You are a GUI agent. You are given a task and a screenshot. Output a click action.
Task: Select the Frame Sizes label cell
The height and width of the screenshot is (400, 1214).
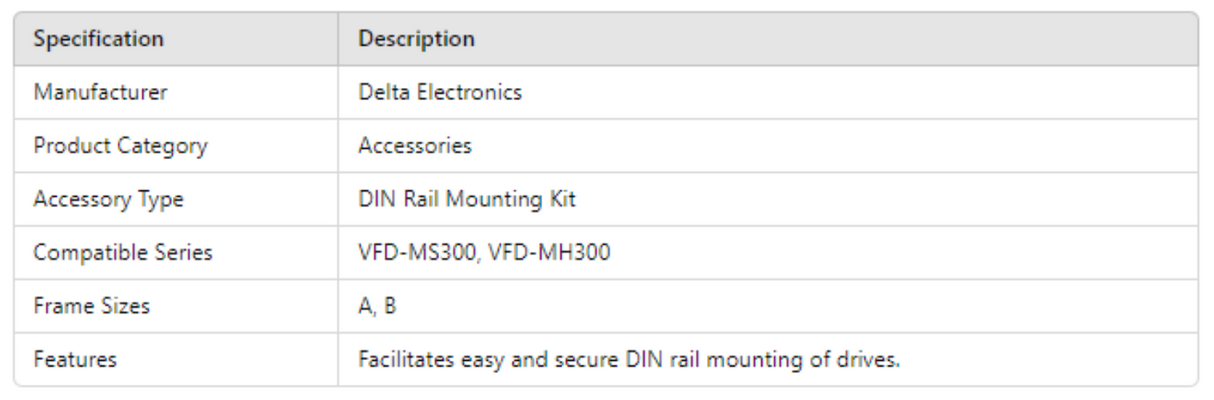91,306
